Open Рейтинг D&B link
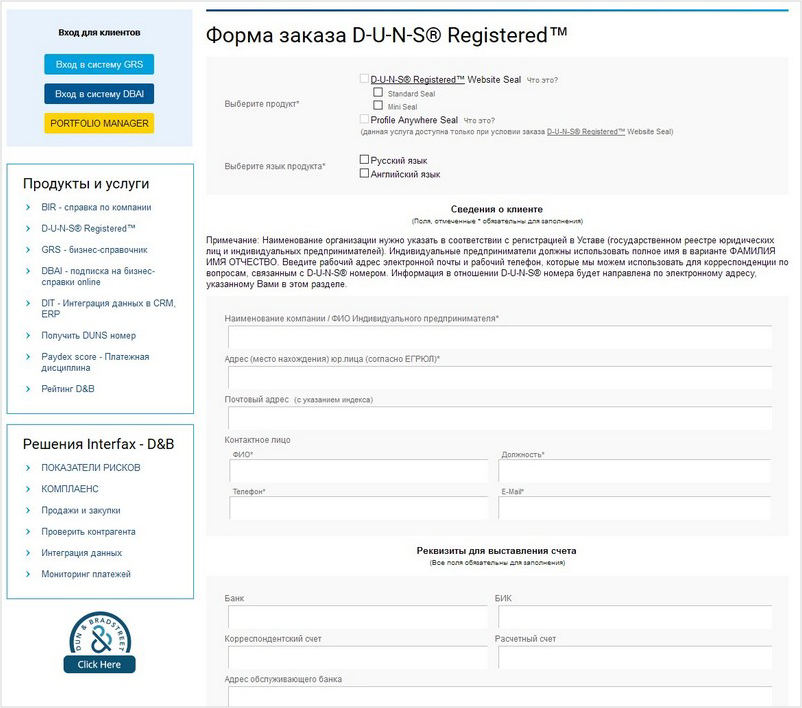 pos(68,389)
